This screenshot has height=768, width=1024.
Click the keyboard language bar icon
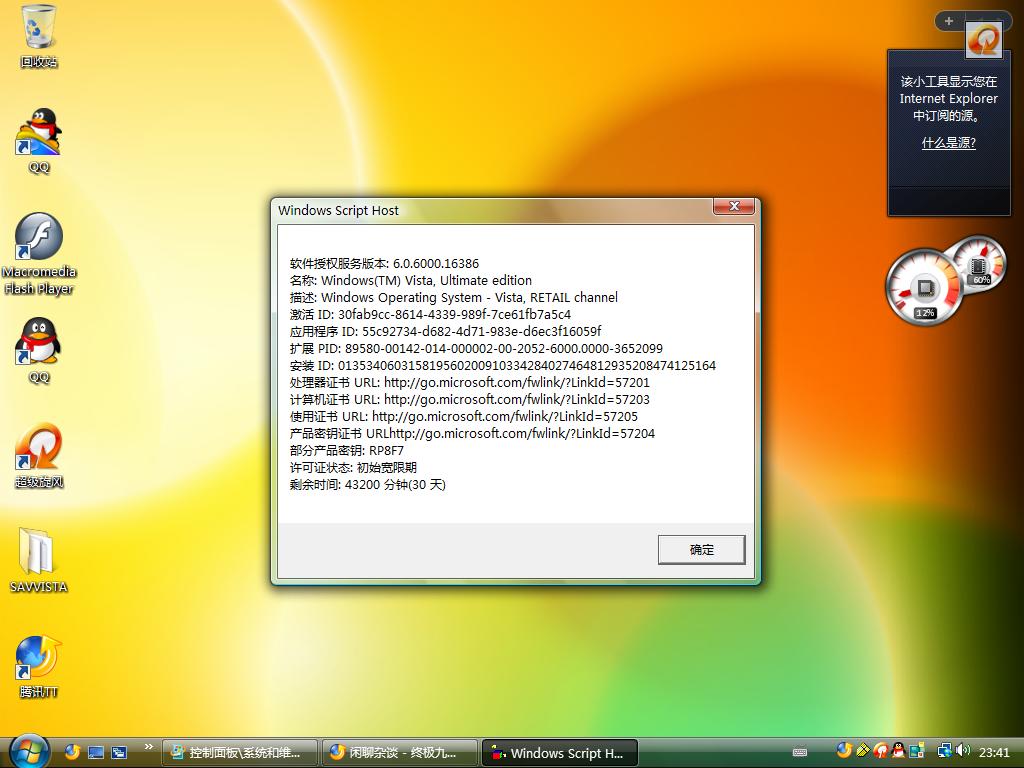800,752
